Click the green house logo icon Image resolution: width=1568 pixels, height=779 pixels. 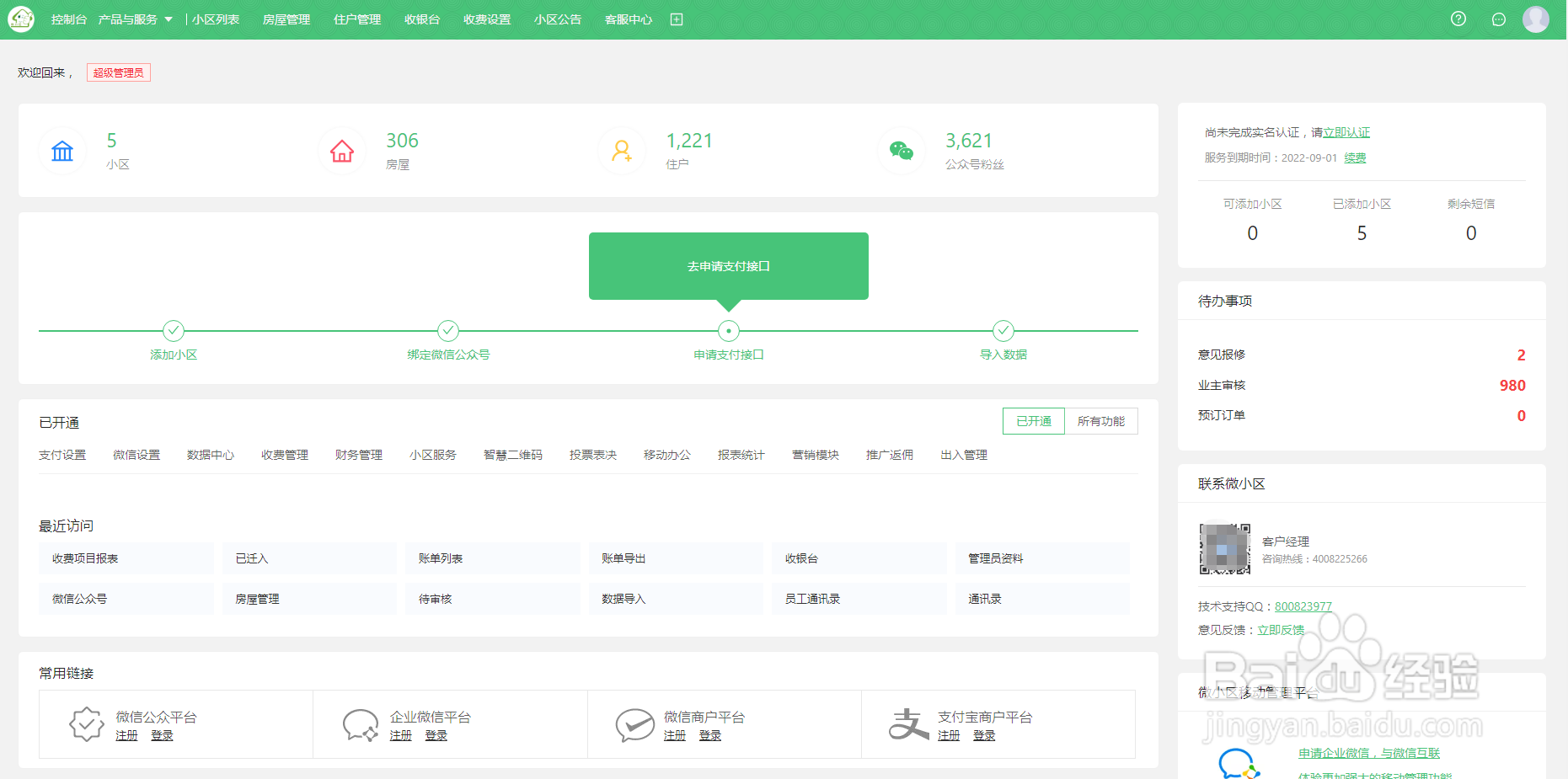point(20,19)
